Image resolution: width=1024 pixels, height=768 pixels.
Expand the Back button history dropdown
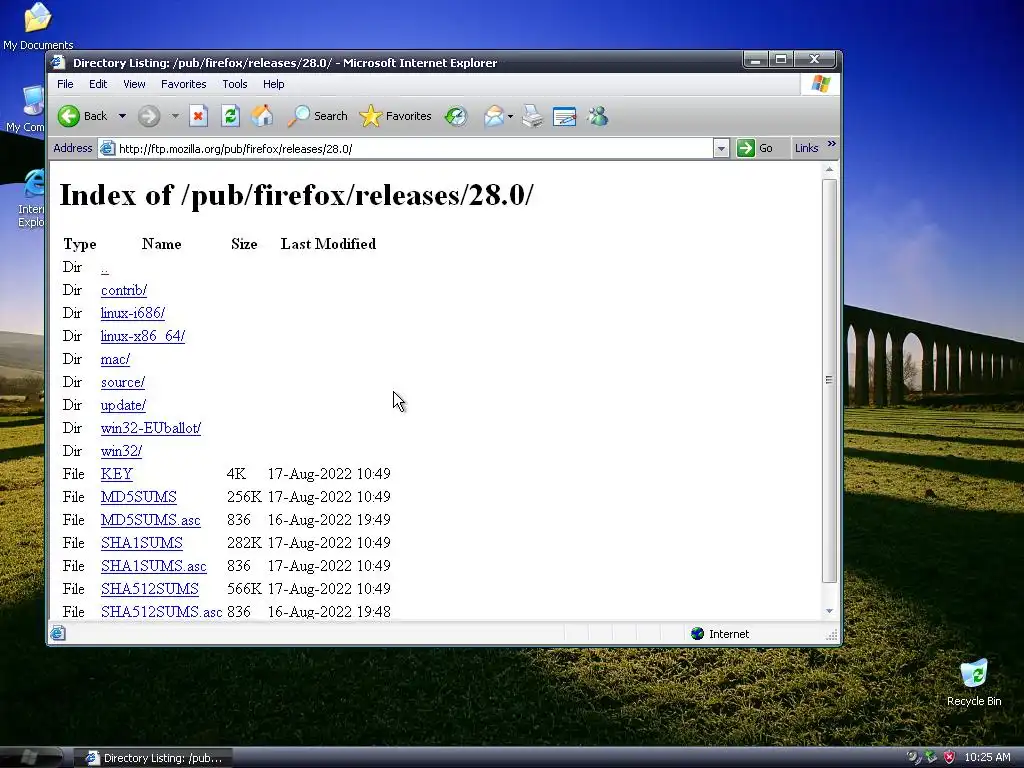coord(122,116)
